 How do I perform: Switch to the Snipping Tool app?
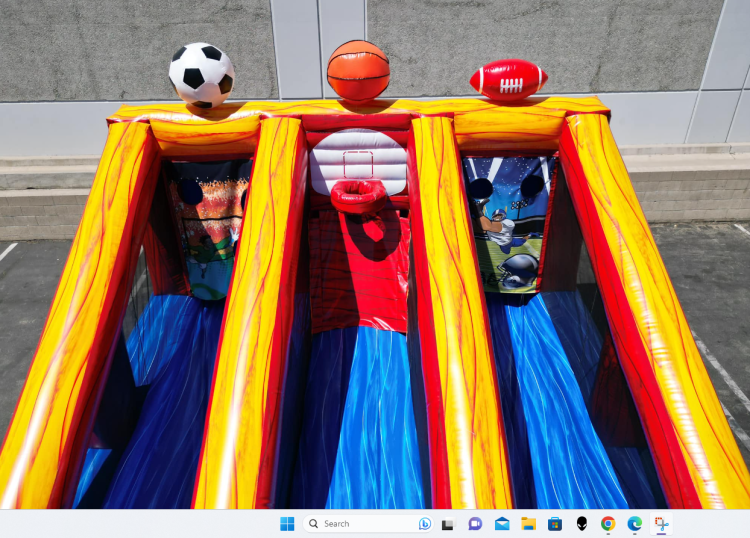(661, 523)
